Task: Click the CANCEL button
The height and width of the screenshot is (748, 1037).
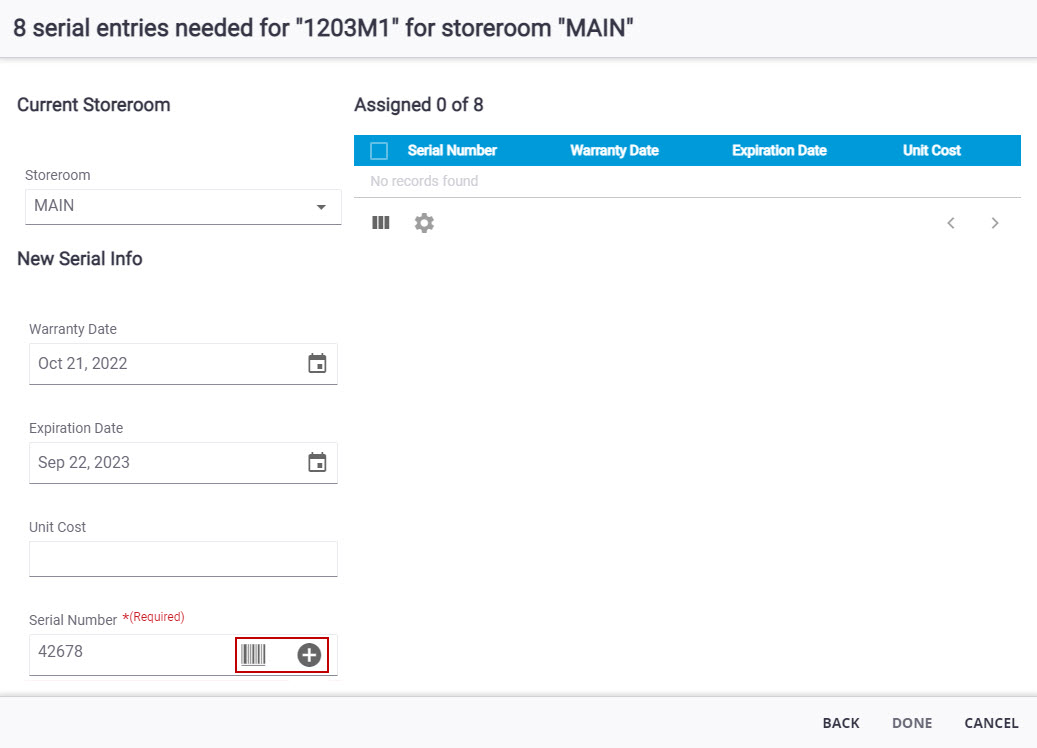Action: point(991,723)
